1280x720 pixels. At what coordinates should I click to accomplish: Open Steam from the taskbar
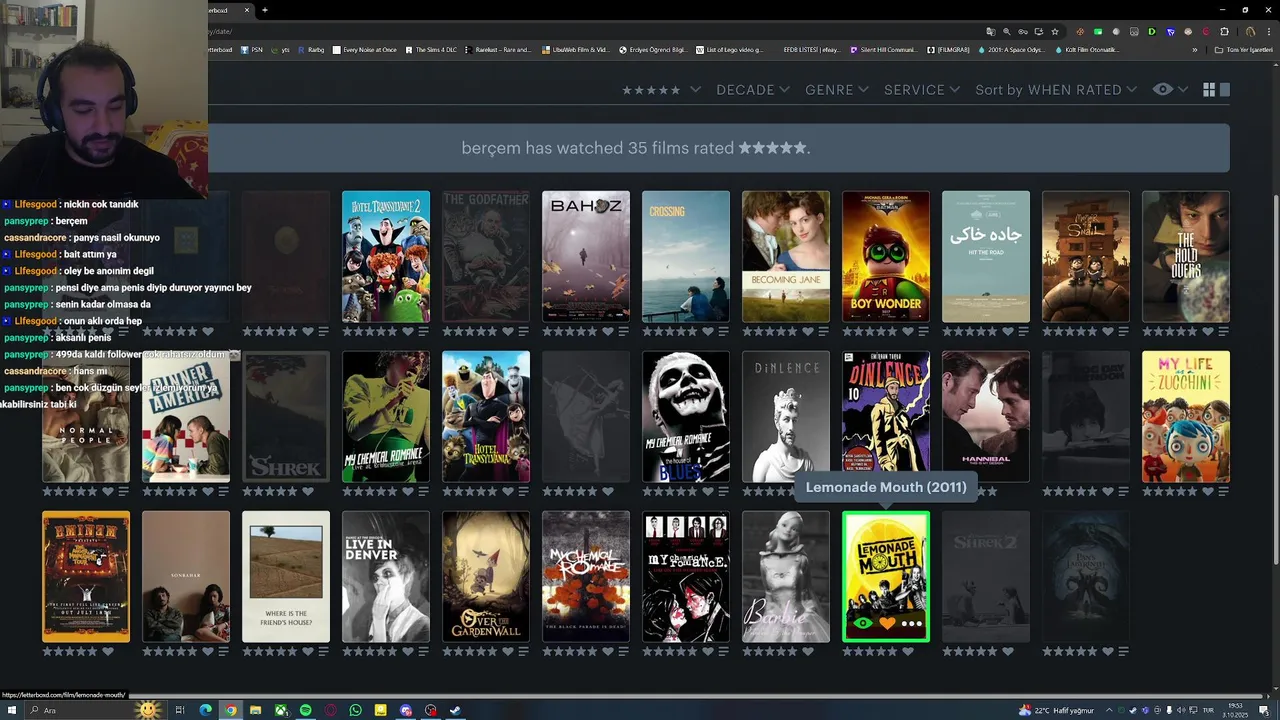(x=456, y=710)
